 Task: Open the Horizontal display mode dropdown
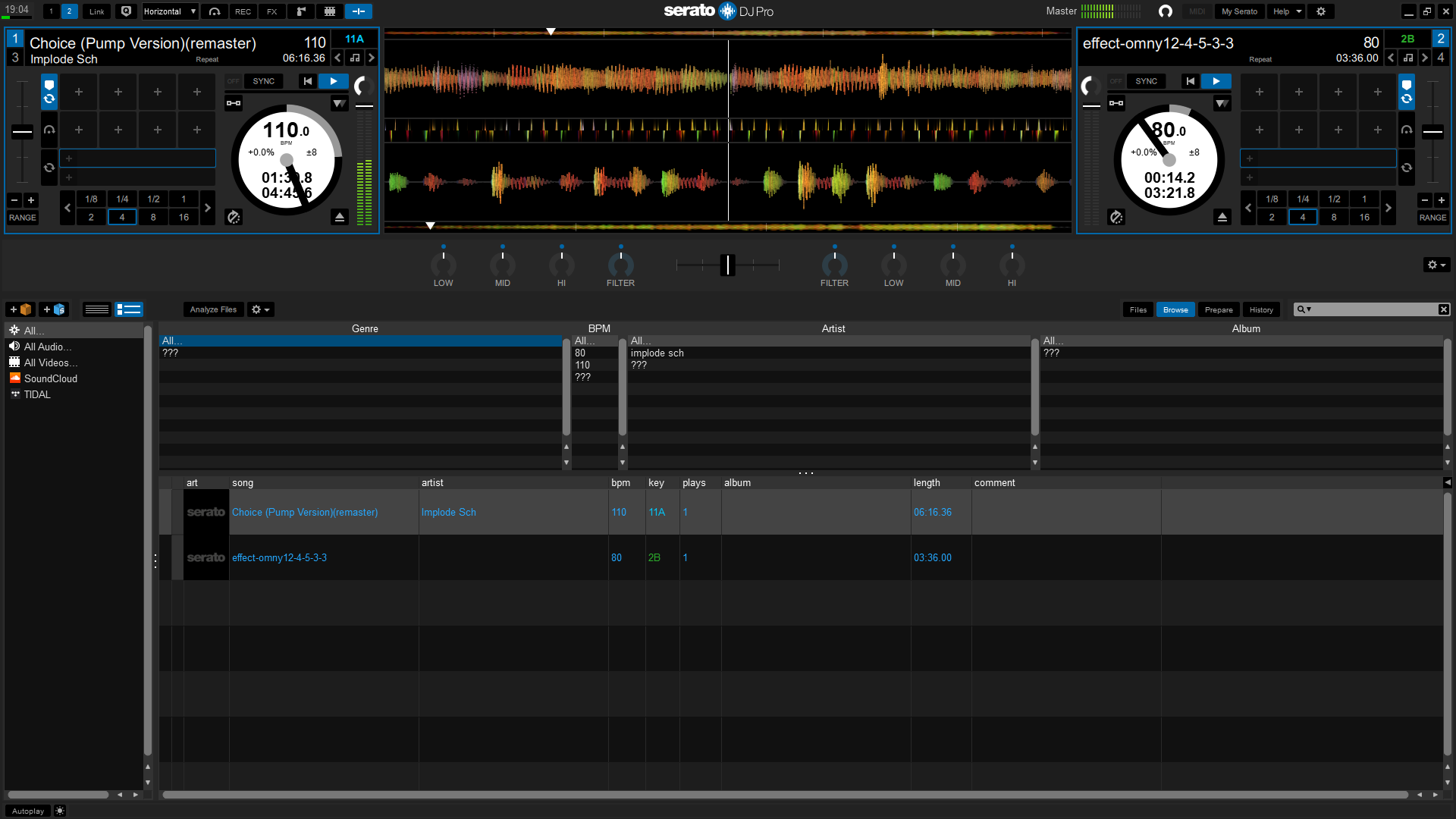tap(170, 11)
